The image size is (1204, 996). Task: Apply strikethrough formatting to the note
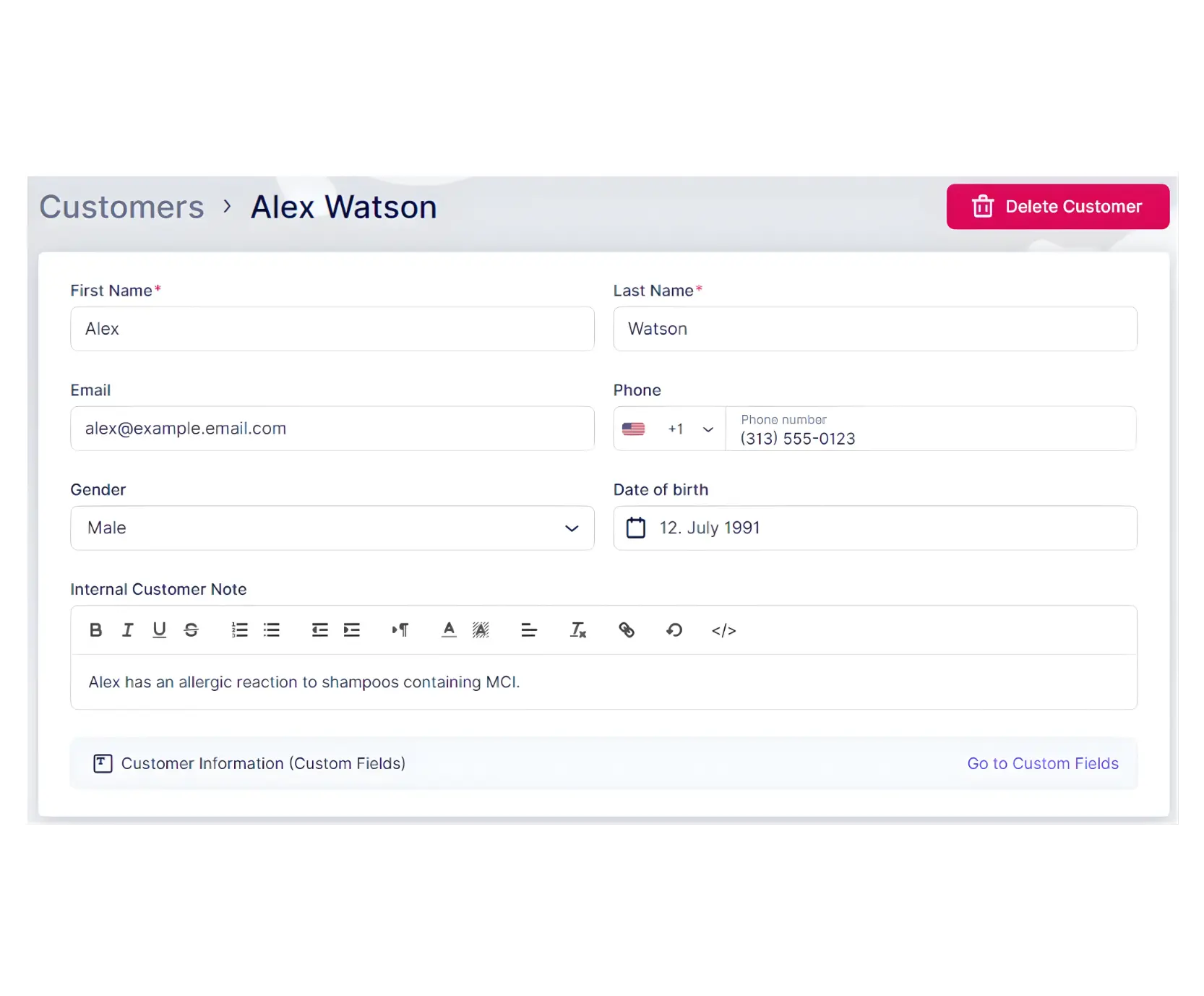pos(191,630)
